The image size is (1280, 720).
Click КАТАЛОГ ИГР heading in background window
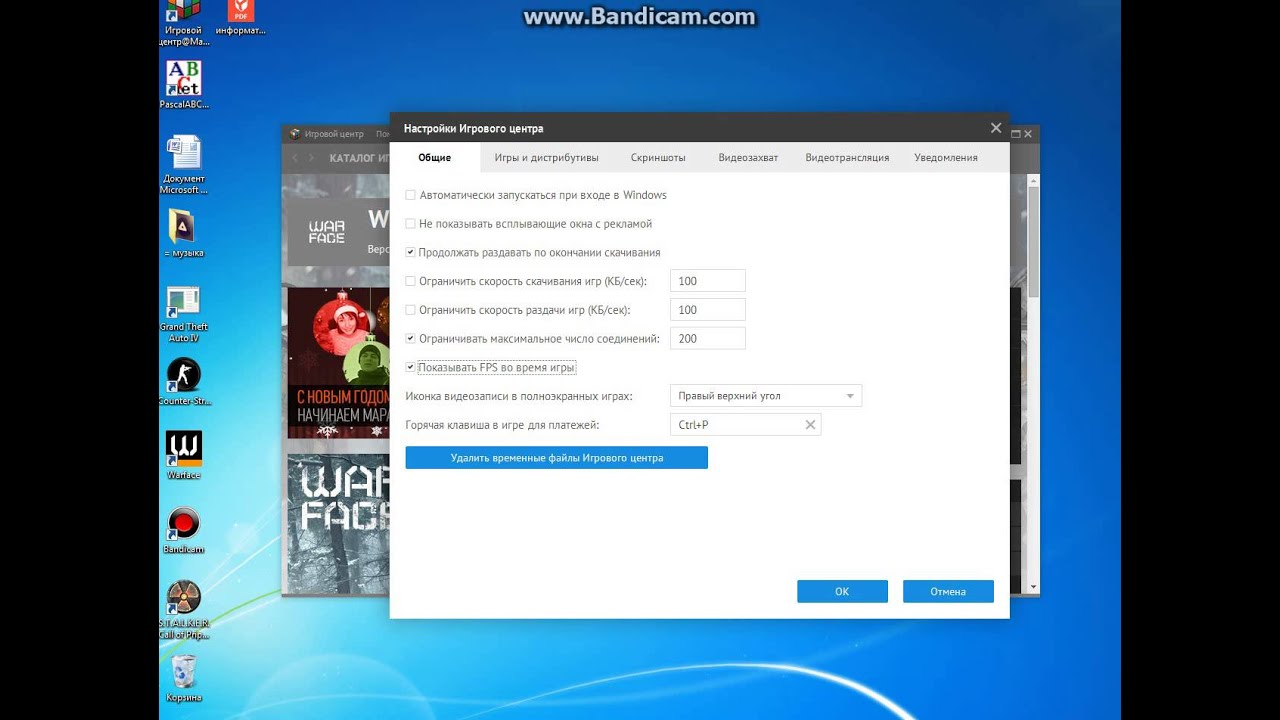(358, 158)
